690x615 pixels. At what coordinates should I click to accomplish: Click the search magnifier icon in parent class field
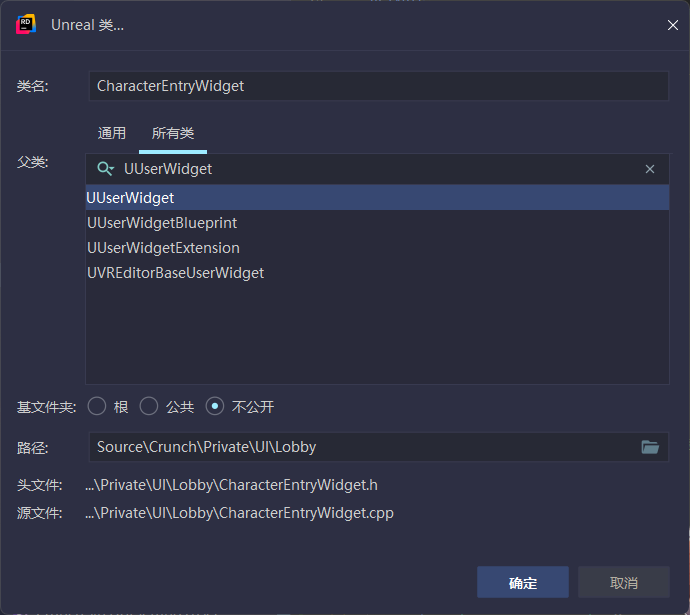pyautogui.click(x=105, y=169)
